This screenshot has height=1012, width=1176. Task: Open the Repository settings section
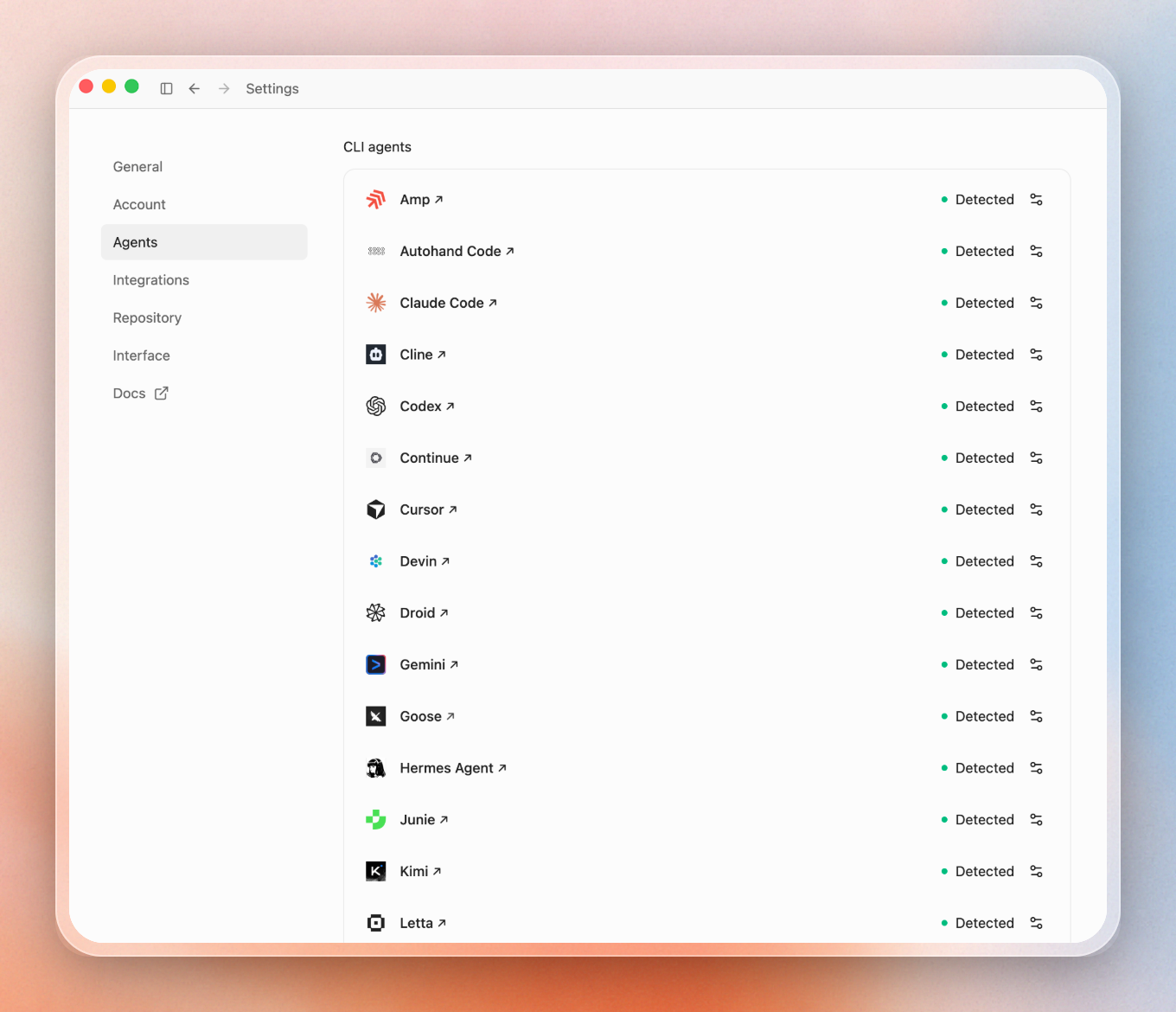[x=204, y=318]
